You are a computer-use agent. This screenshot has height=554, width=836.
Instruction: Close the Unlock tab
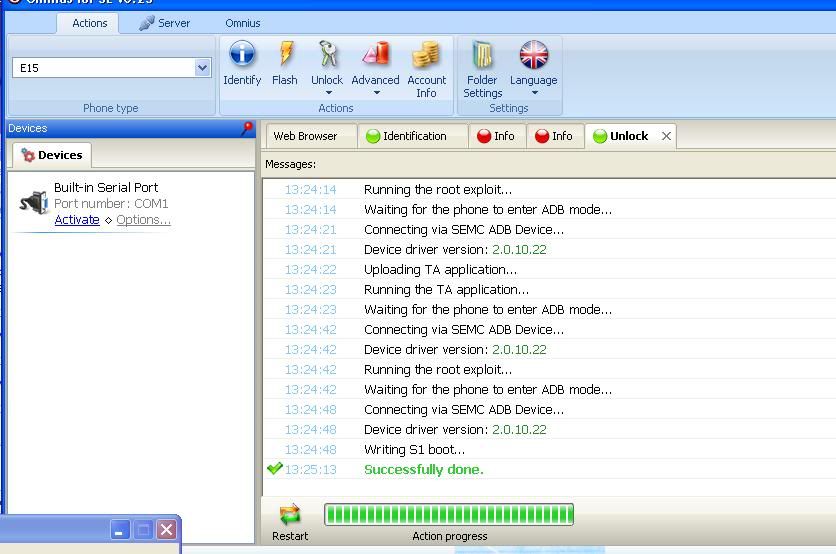tap(666, 136)
